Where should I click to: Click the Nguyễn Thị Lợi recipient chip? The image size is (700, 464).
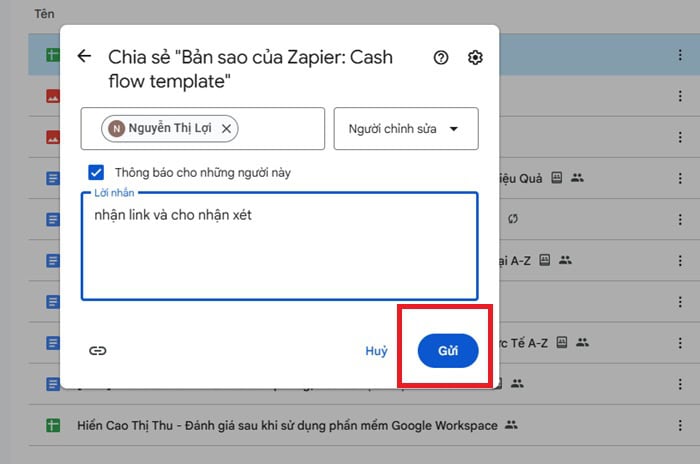tap(165, 128)
